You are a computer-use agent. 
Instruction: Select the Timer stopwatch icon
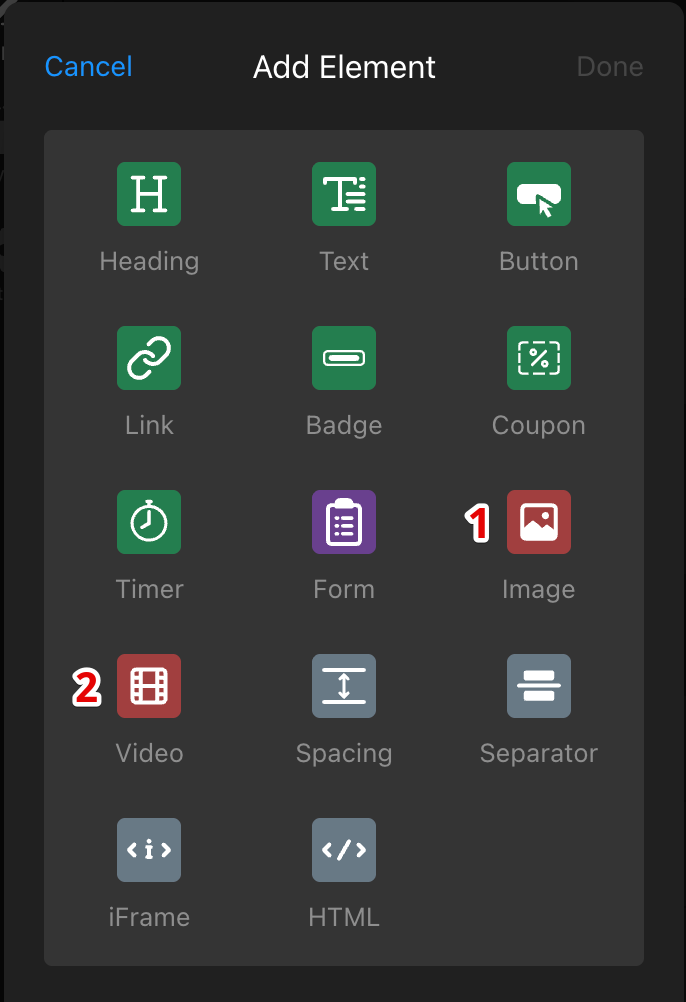point(149,522)
